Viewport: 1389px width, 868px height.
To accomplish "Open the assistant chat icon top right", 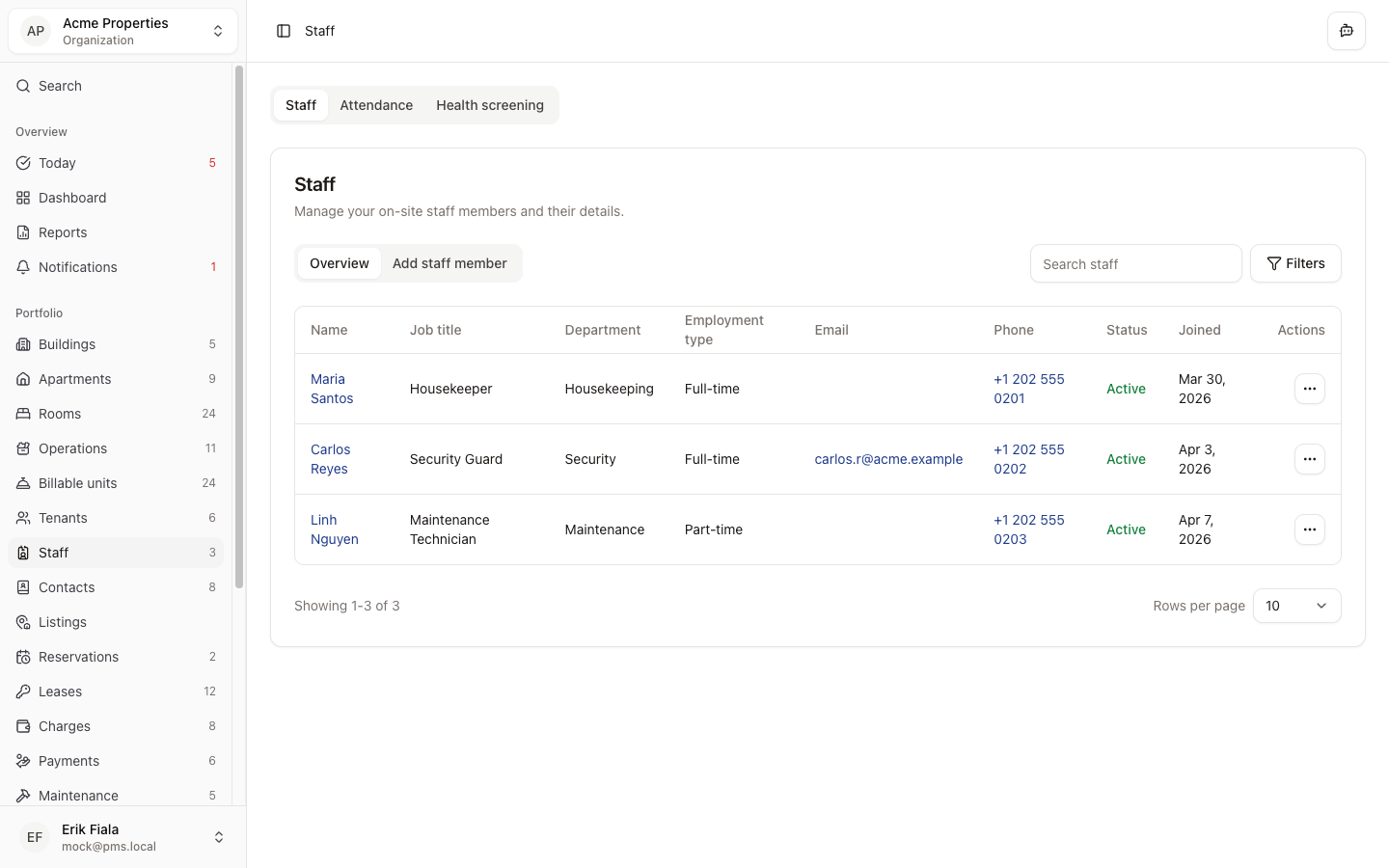I will [x=1346, y=31].
